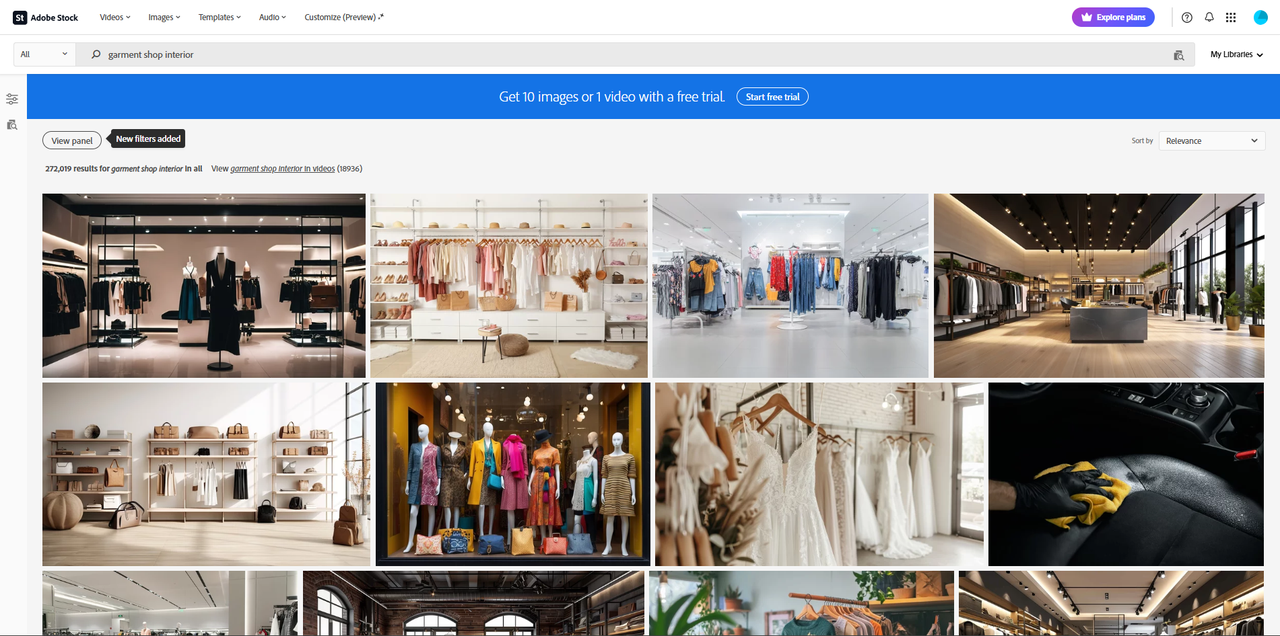Viewport: 1280px width, 636px height.
Task: Open the help question mark icon
Action: 1185,17
